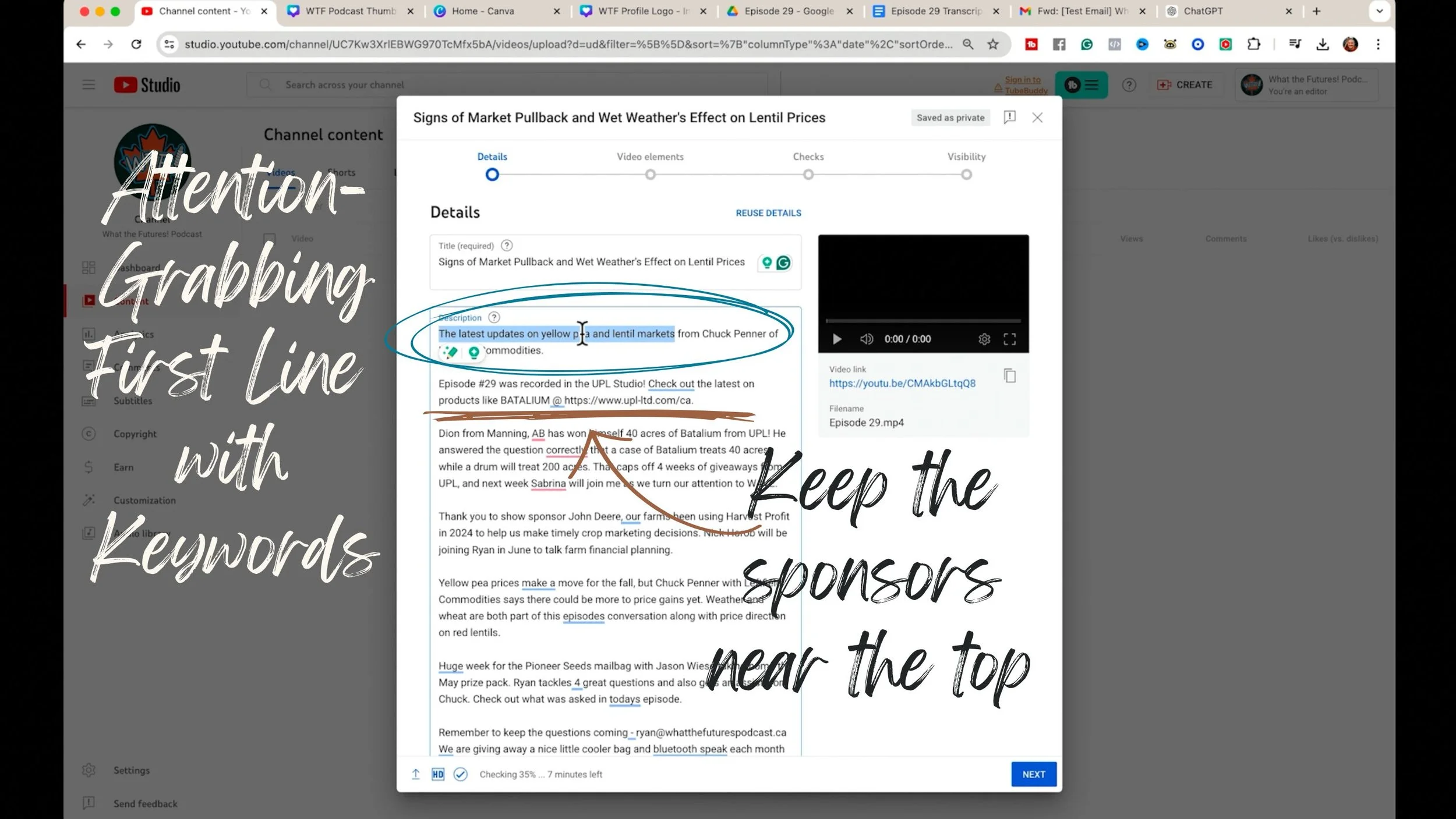1456x819 pixels.
Task: Click the NEXT button
Action: [1034, 774]
